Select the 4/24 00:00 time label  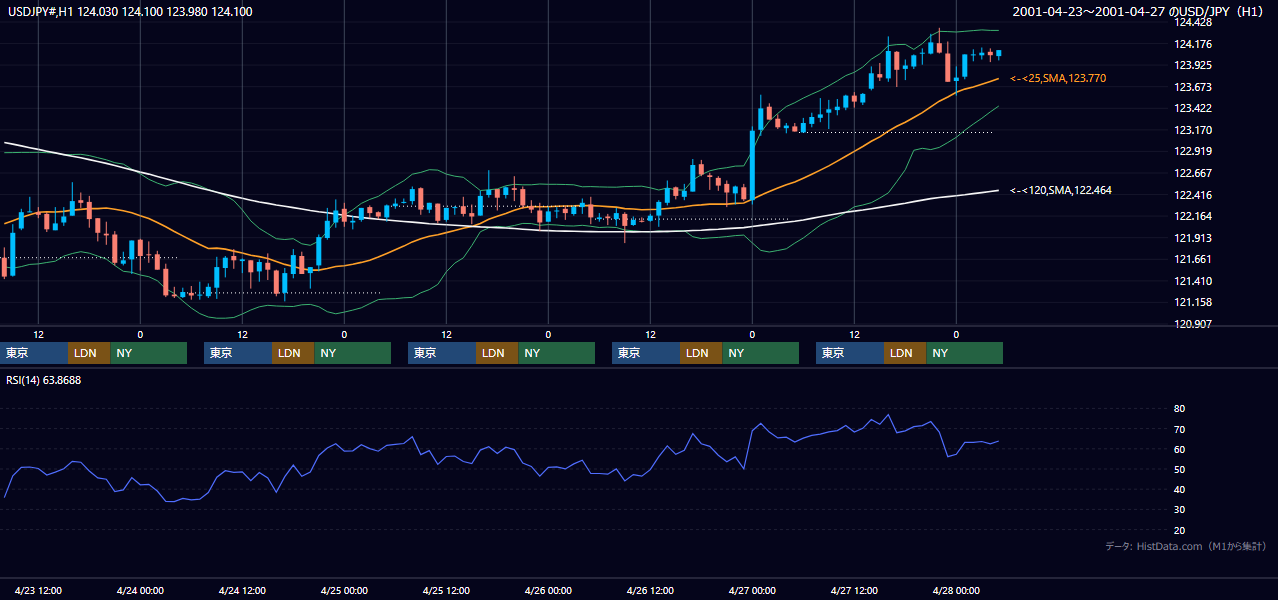coord(140,590)
